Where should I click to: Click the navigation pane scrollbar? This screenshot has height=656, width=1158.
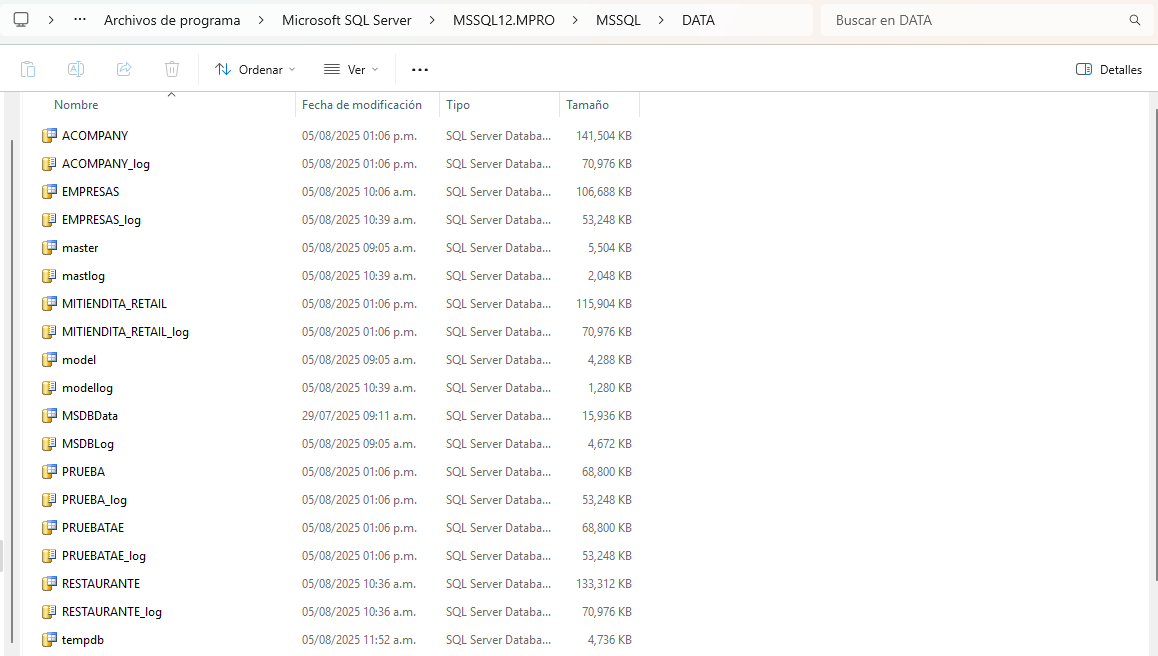click(11, 392)
